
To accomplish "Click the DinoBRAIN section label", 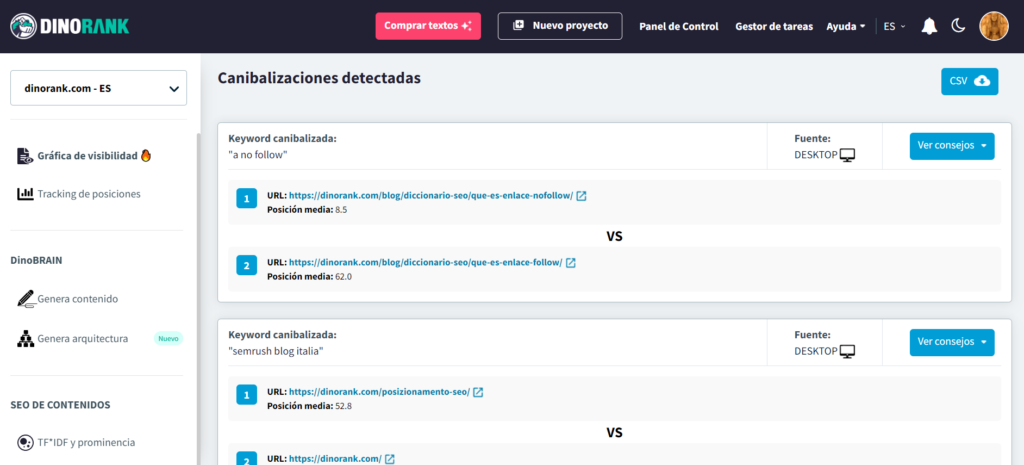I will [37, 260].
